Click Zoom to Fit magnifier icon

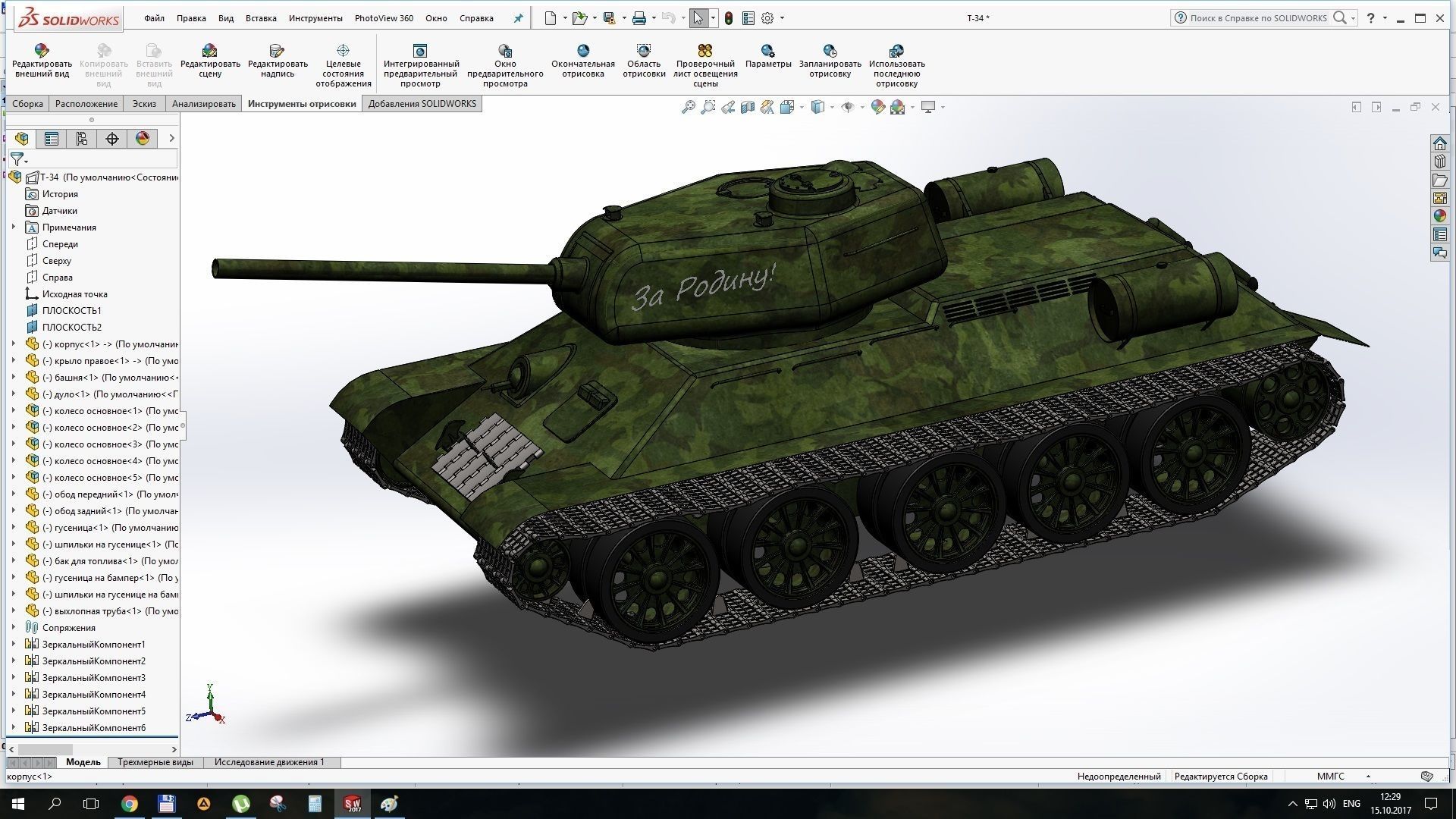point(688,107)
